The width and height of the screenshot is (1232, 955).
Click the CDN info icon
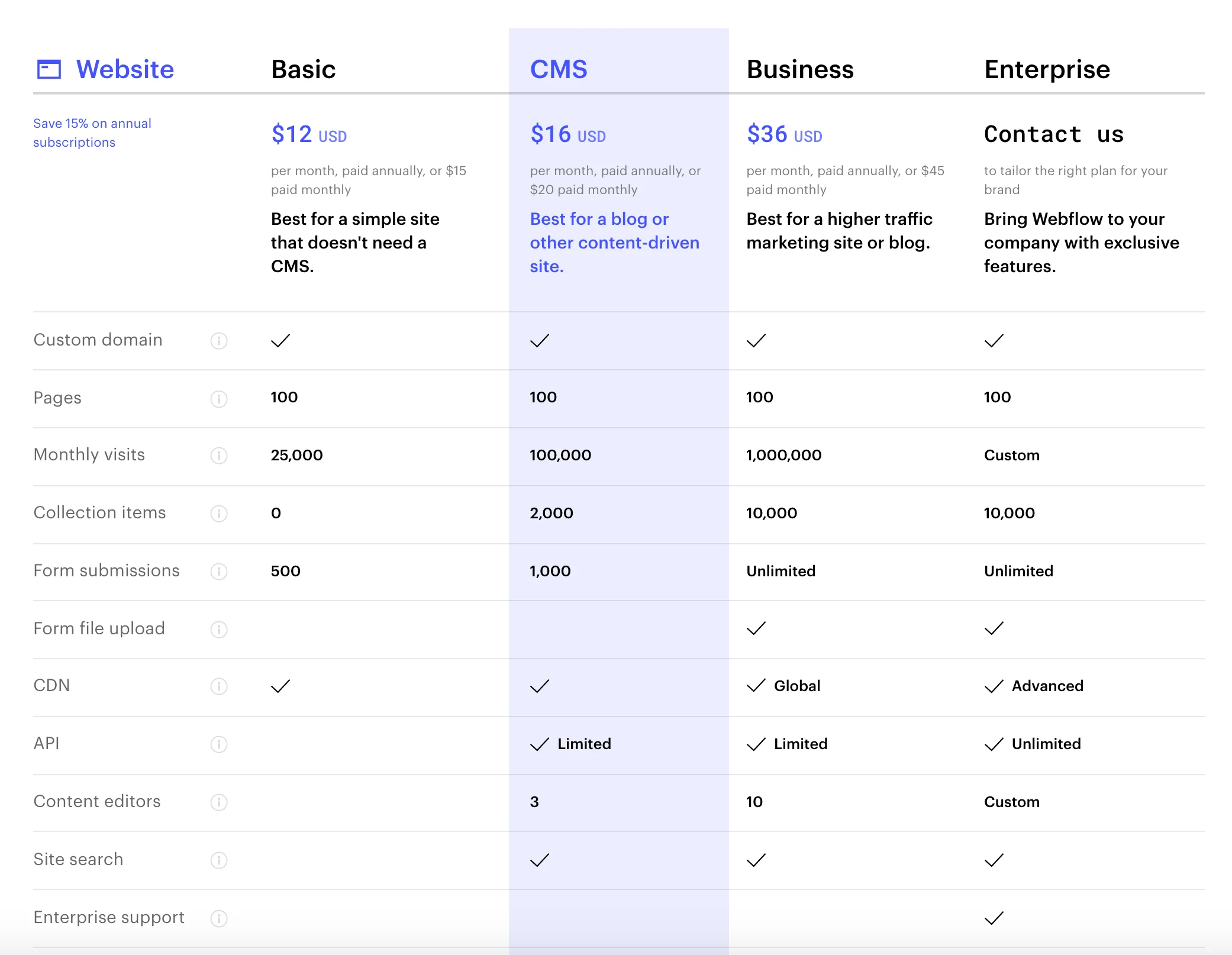[x=219, y=686]
